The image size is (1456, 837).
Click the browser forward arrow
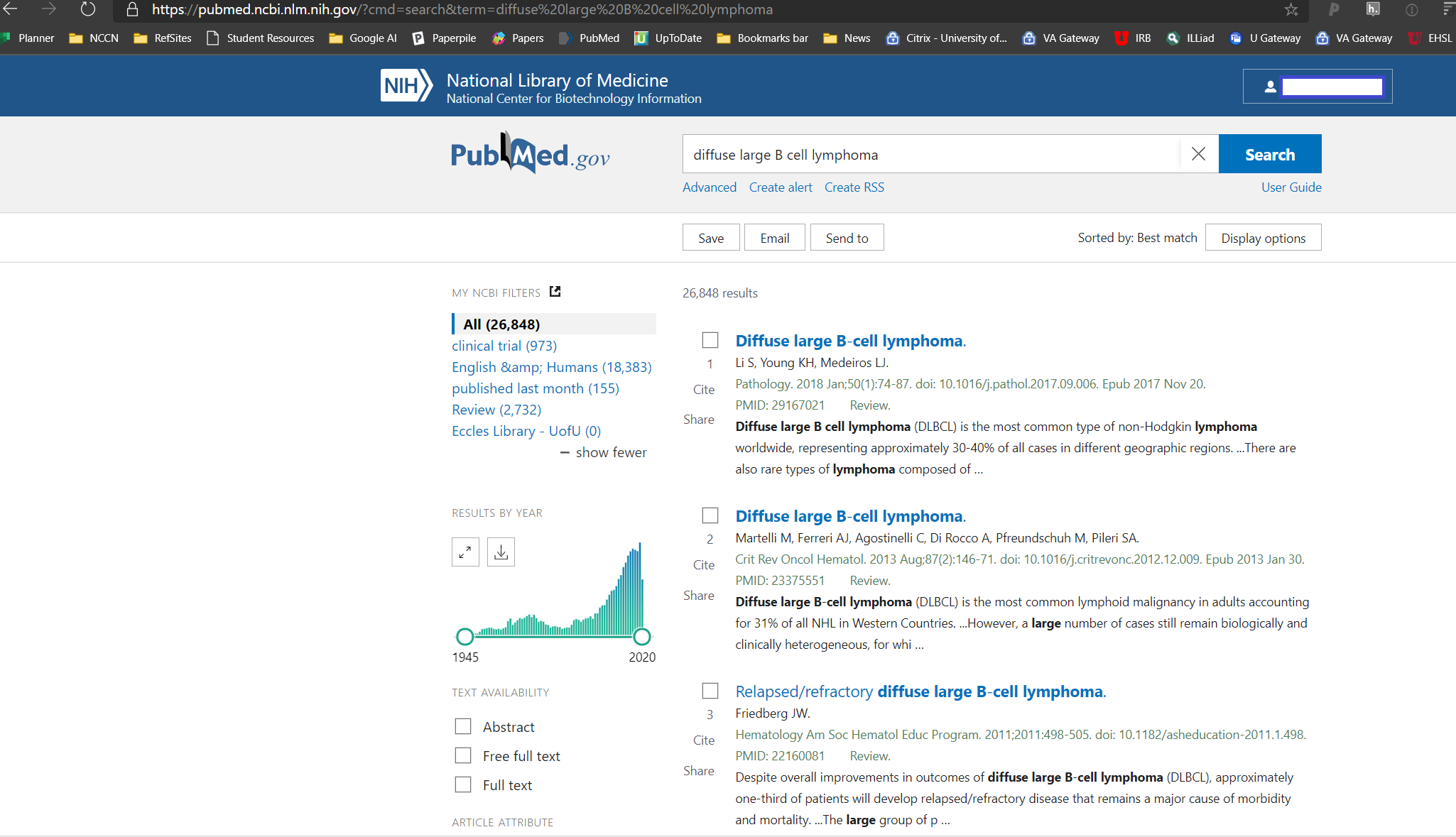tap(49, 9)
